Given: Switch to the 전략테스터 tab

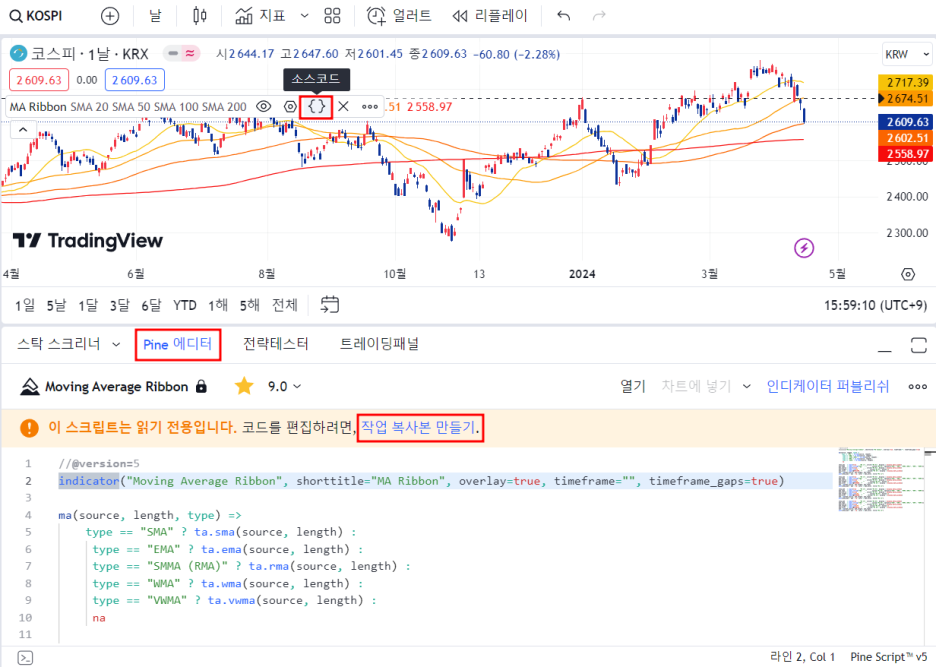Looking at the screenshot, I should (x=275, y=344).
